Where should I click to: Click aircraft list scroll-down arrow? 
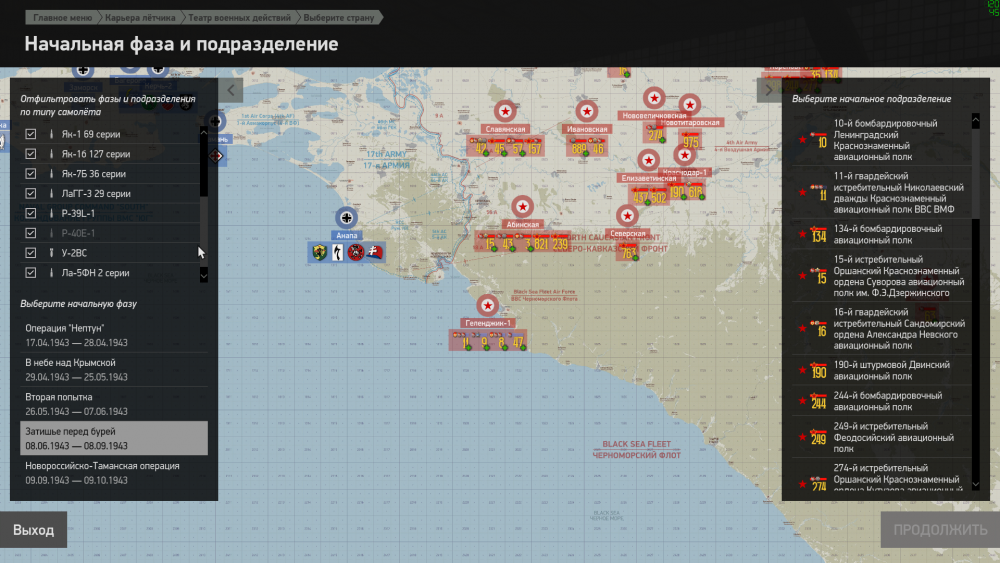[x=203, y=275]
